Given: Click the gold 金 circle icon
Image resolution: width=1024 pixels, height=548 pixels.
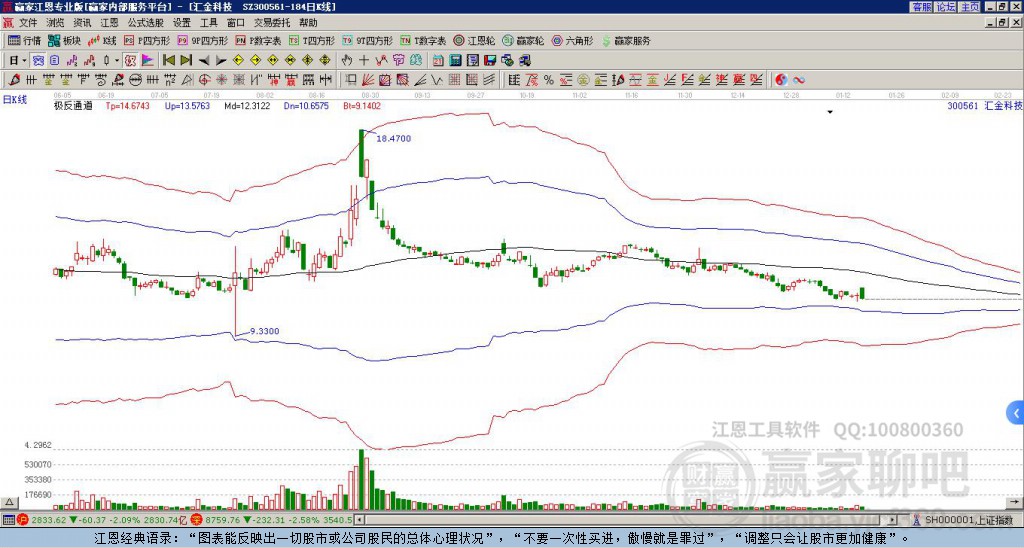Looking at the screenshot, I should click(x=583, y=80).
